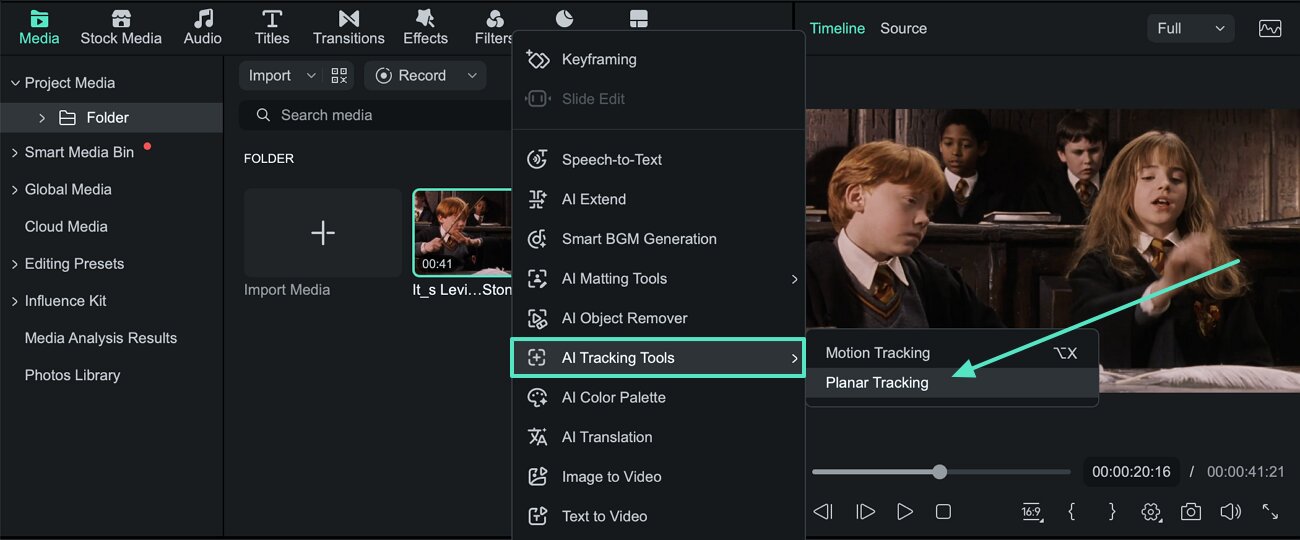Stop the preview playback

tap(943, 512)
